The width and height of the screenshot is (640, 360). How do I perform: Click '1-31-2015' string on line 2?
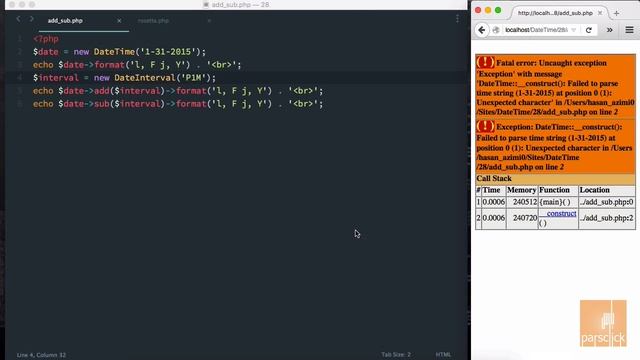pyautogui.click(x=168, y=52)
